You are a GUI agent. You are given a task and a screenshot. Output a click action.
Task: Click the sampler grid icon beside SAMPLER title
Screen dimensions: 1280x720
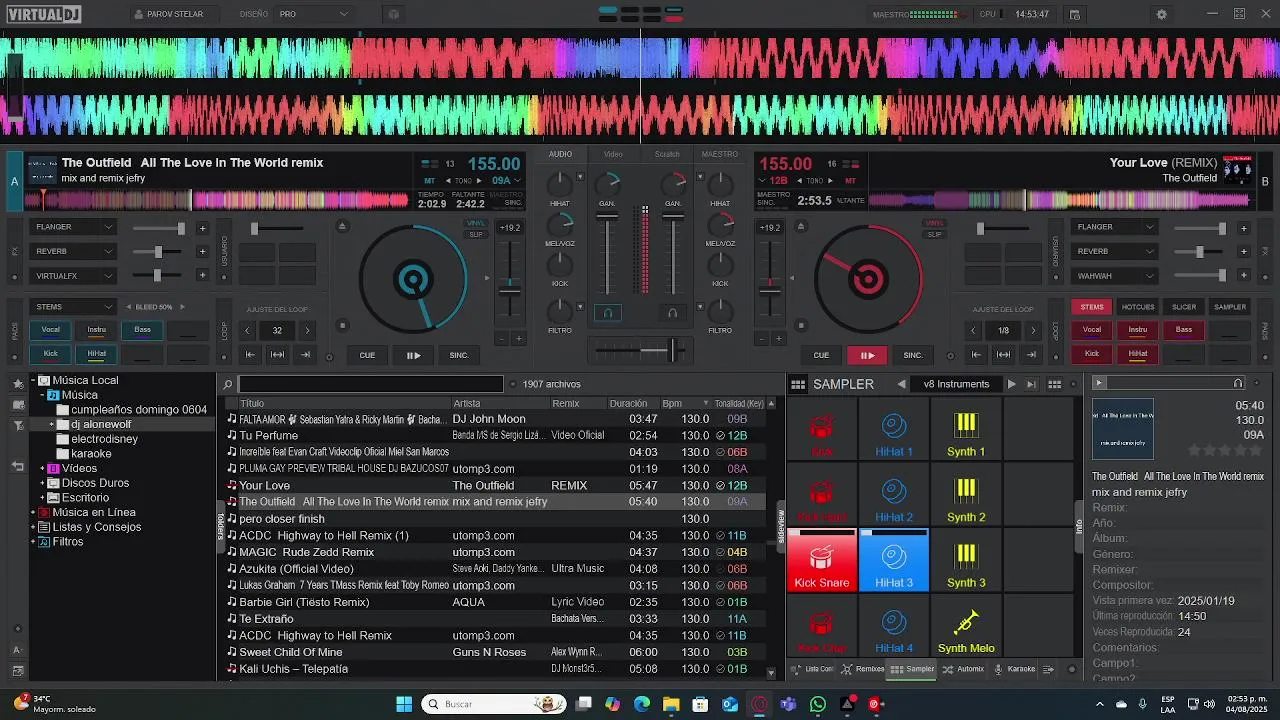pos(798,384)
